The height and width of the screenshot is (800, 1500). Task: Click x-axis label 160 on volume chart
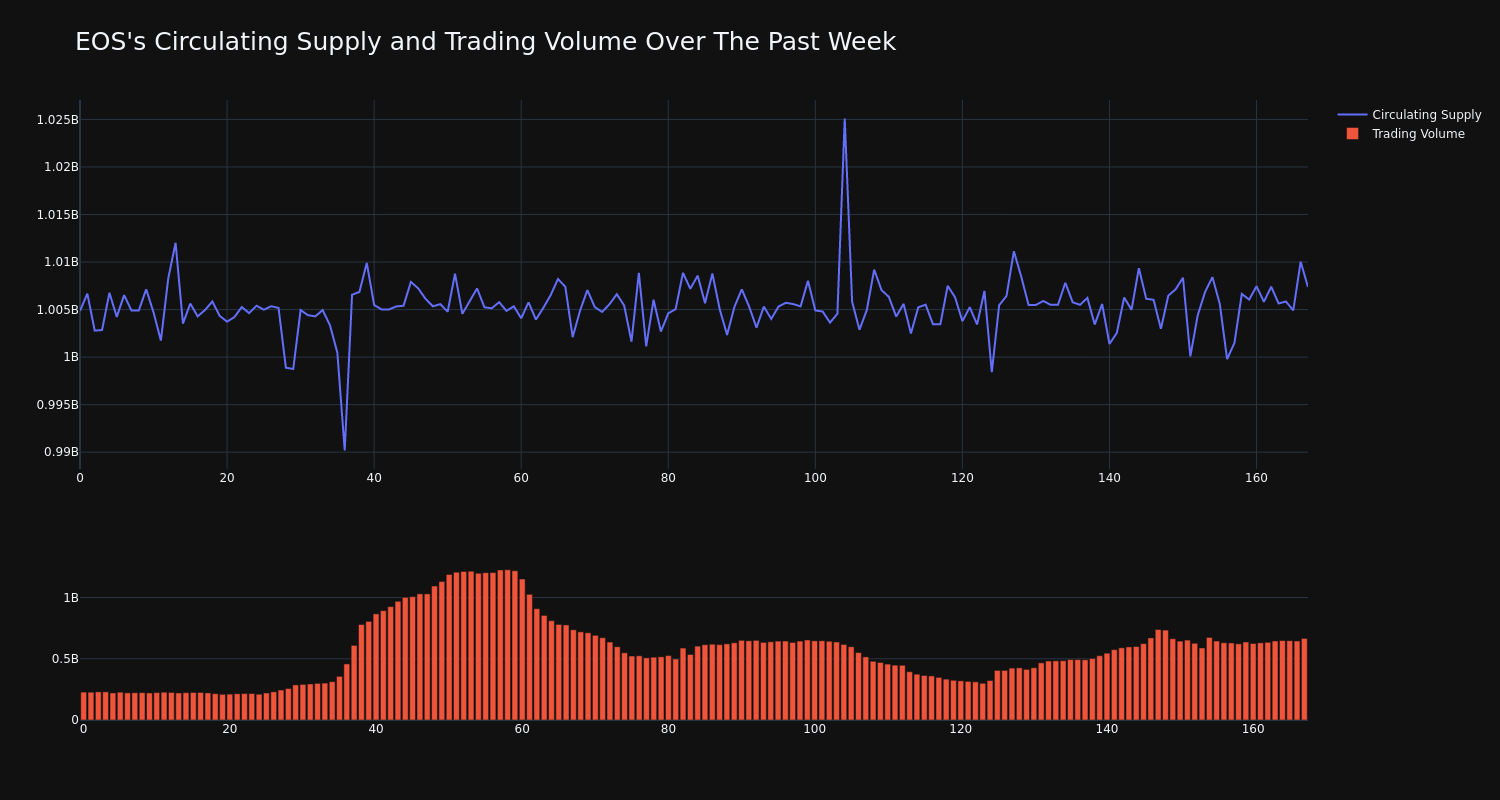[x=1253, y=729]
